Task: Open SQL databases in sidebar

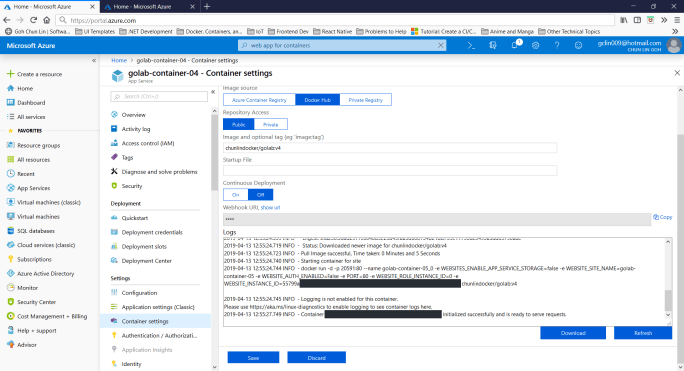Action: [x=31, y=231]
